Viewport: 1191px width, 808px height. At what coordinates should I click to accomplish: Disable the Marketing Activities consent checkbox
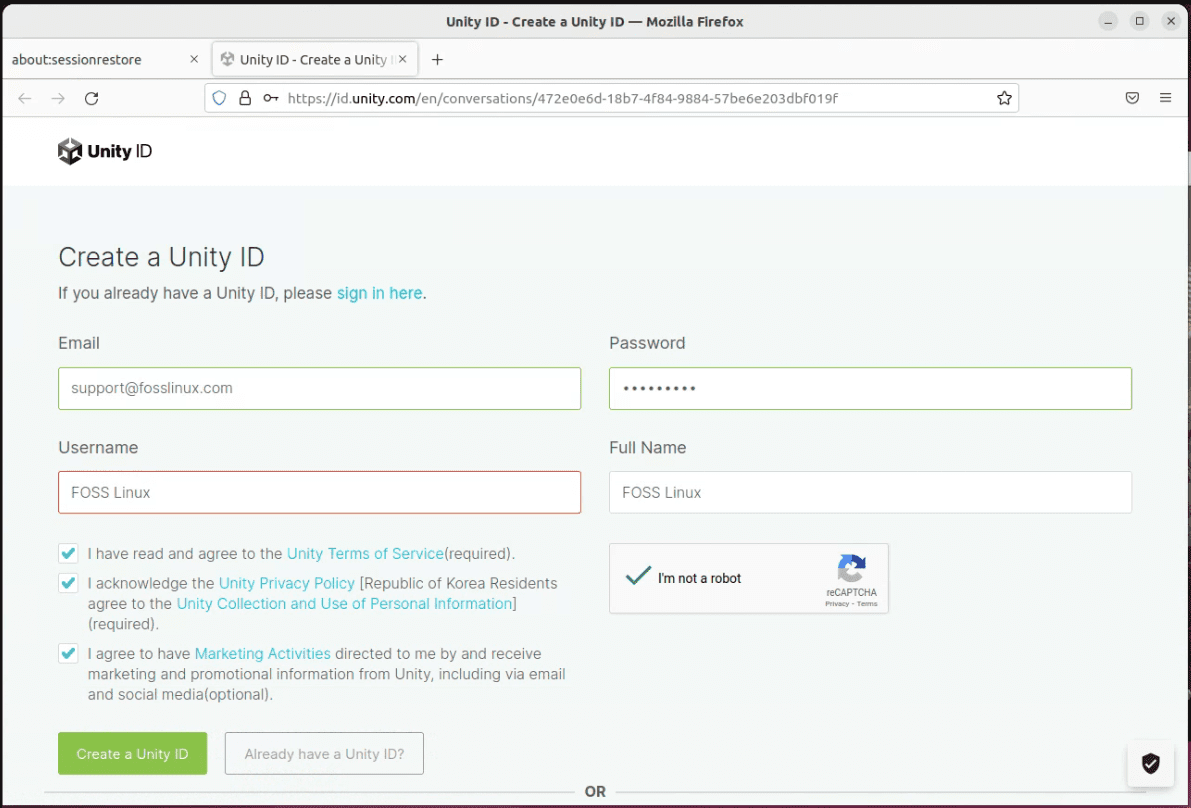(68, 654)
